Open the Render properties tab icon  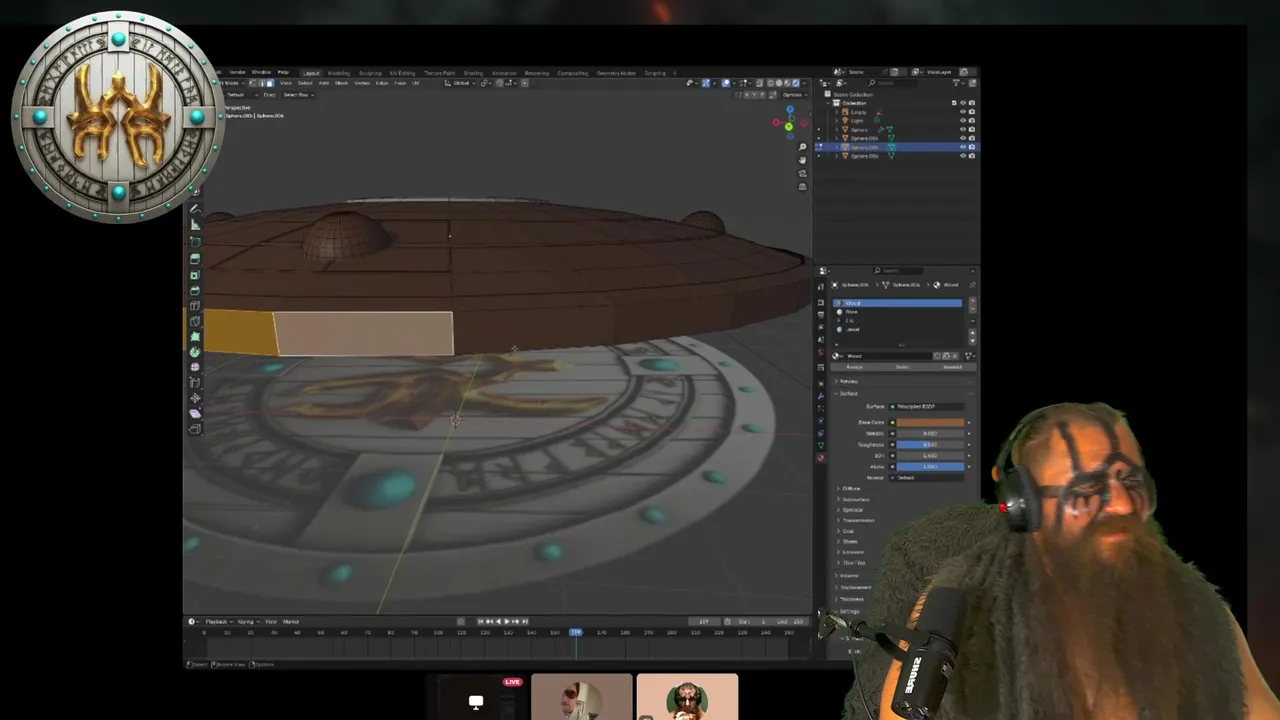point(821,302)
